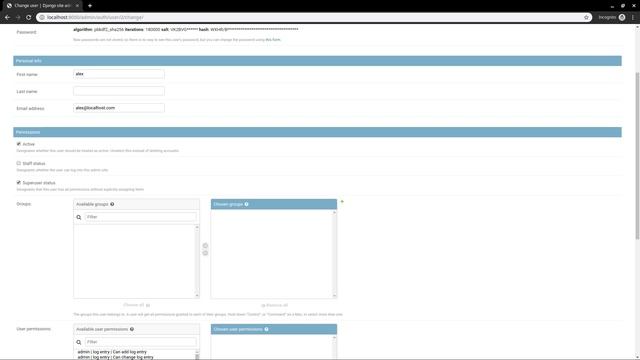The width and height of the screenshot is (640, 360).
Task: Click the Chosen groups list box
Action: [274, 254]
